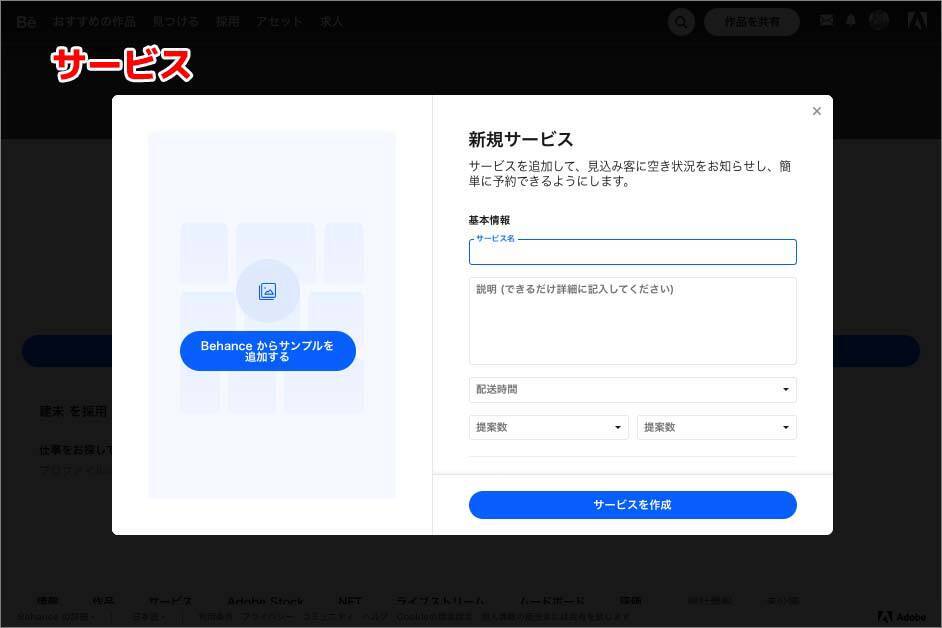This screenshot has width=942, height=628.
Task: Open the 配送時間 dropdown
Action: tap(633, 389)
